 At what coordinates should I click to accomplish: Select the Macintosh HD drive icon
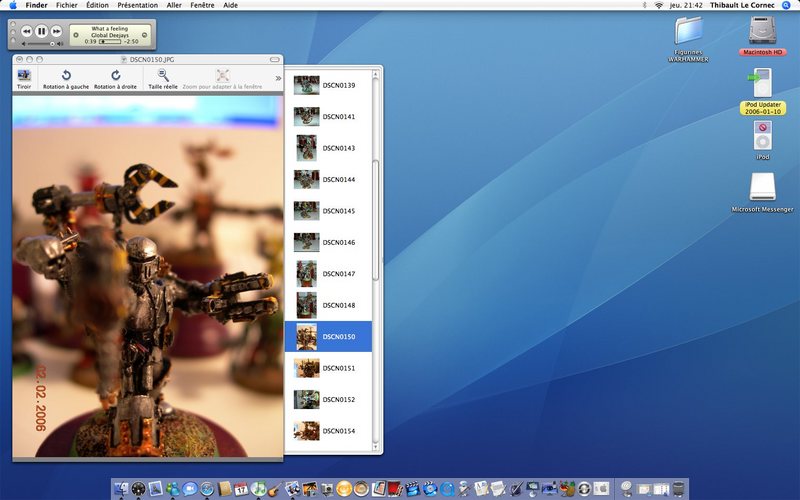pos(762,30)
